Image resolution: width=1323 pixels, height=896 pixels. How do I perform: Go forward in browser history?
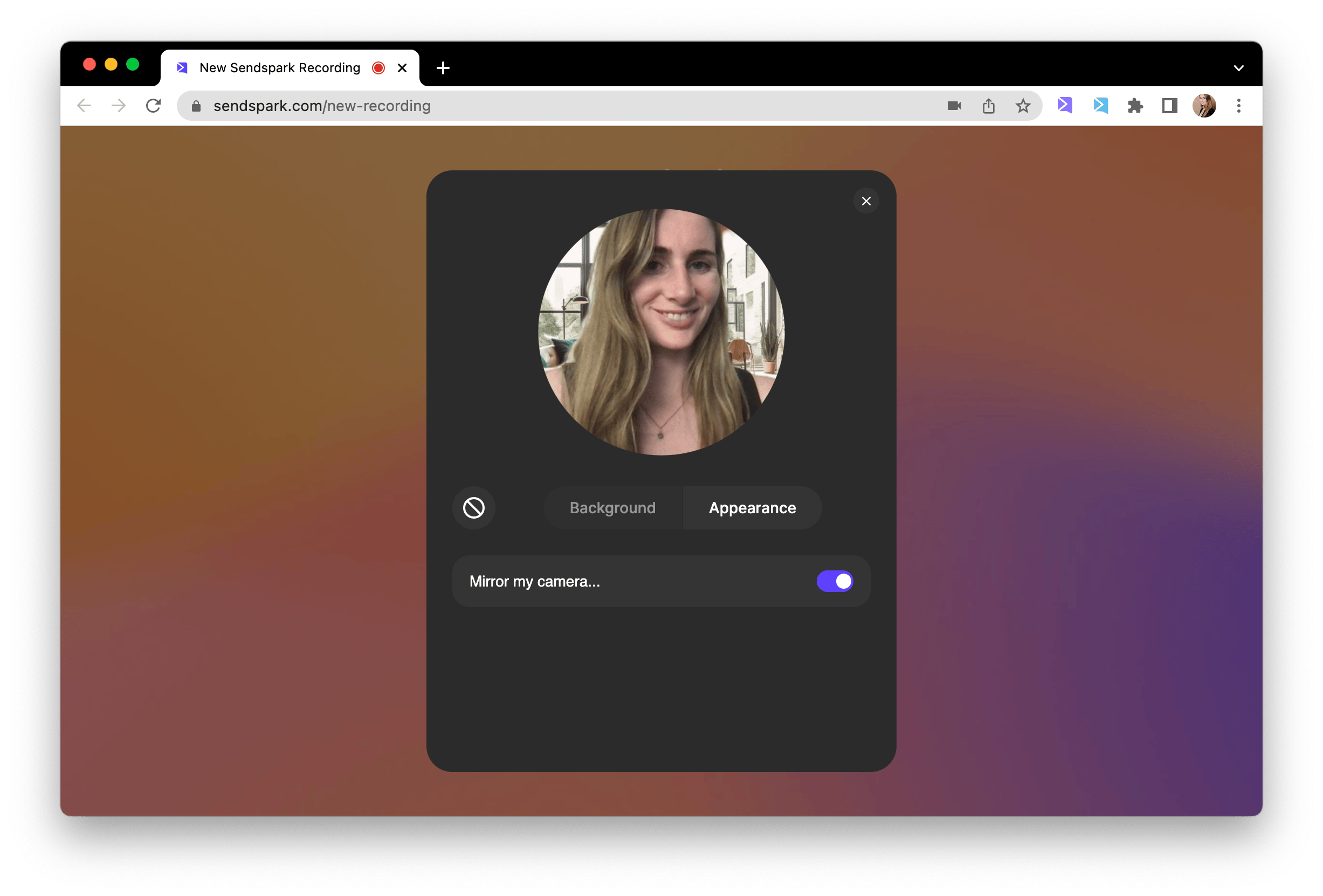(119, 106)
